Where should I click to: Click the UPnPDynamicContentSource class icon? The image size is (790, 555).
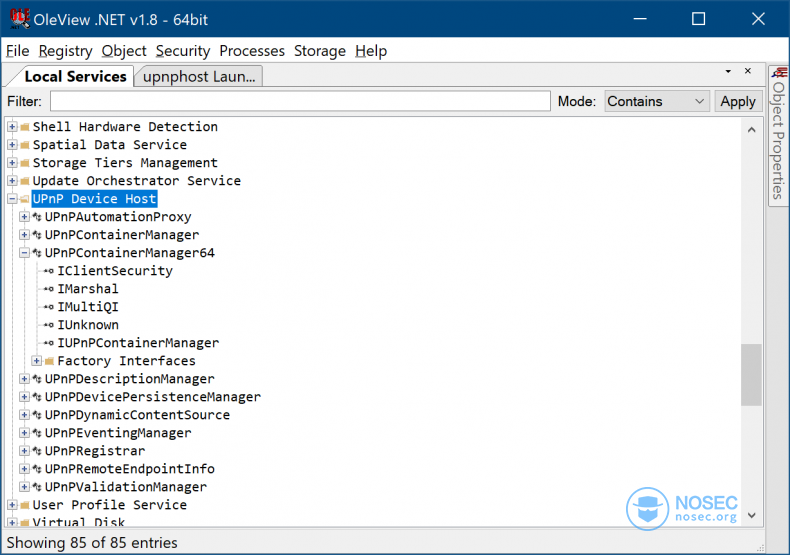click(x=37, y=415)
